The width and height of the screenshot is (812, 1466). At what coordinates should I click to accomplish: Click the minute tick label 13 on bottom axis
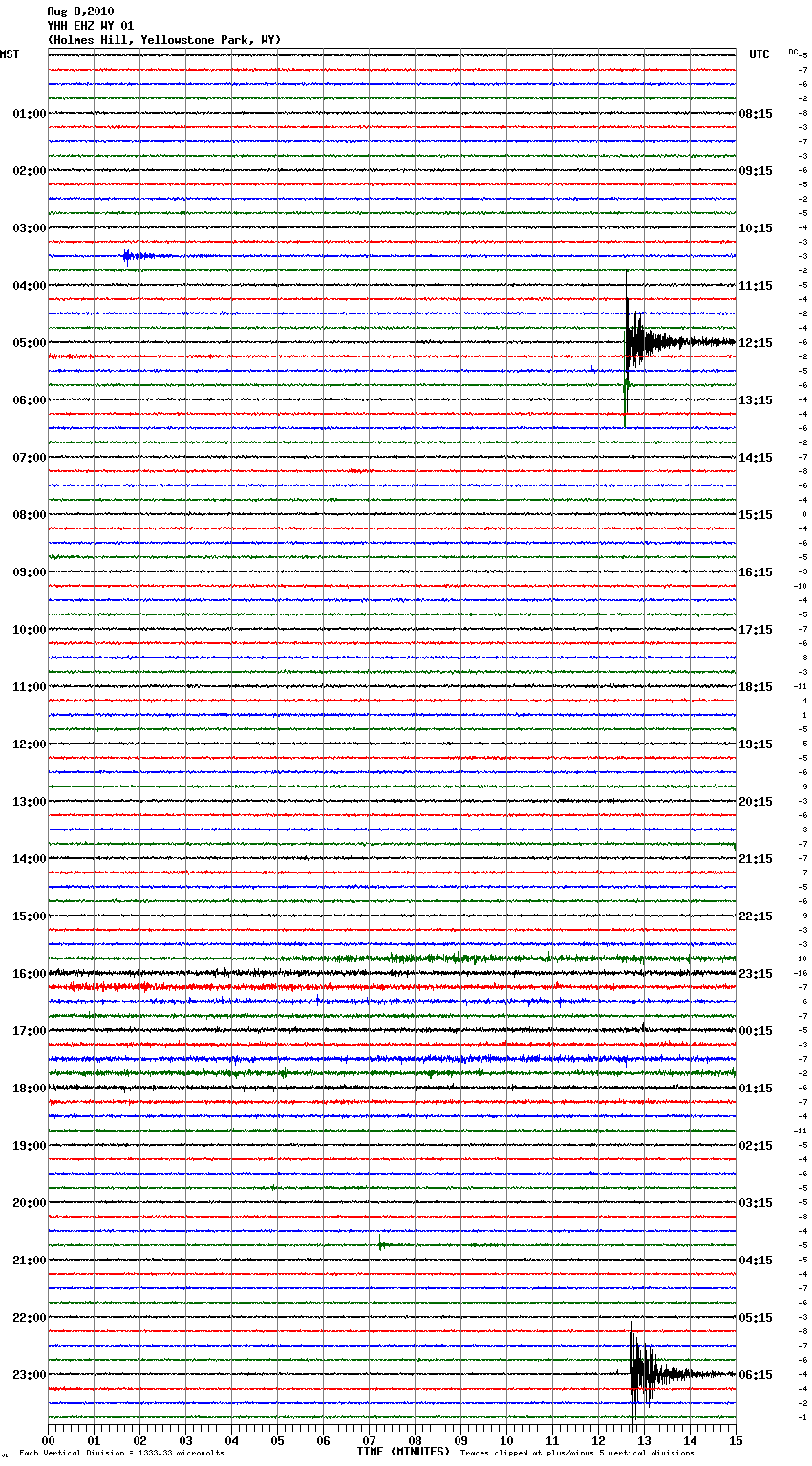pos(644,1440)
